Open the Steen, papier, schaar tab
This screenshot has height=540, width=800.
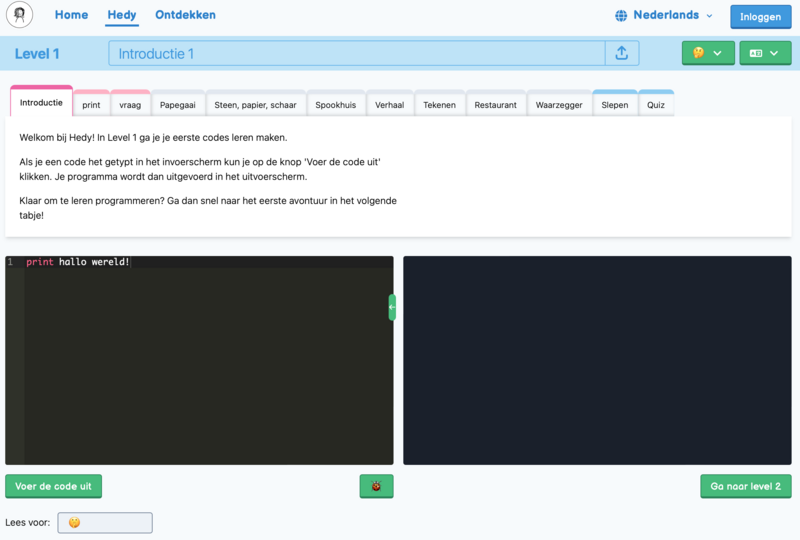[x=255, y=104]
